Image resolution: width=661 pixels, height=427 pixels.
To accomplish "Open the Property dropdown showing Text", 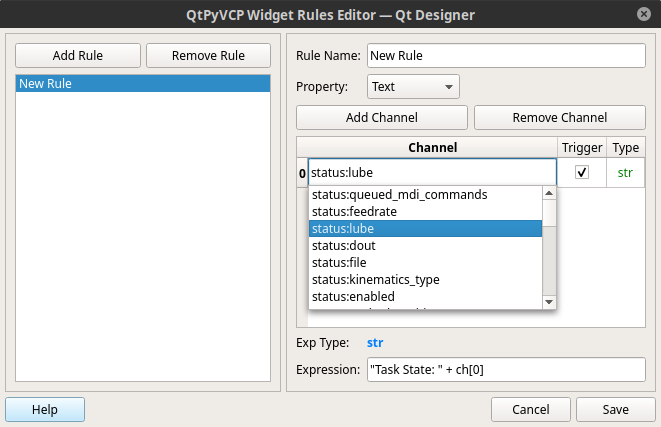I will [x=413, y=86].
